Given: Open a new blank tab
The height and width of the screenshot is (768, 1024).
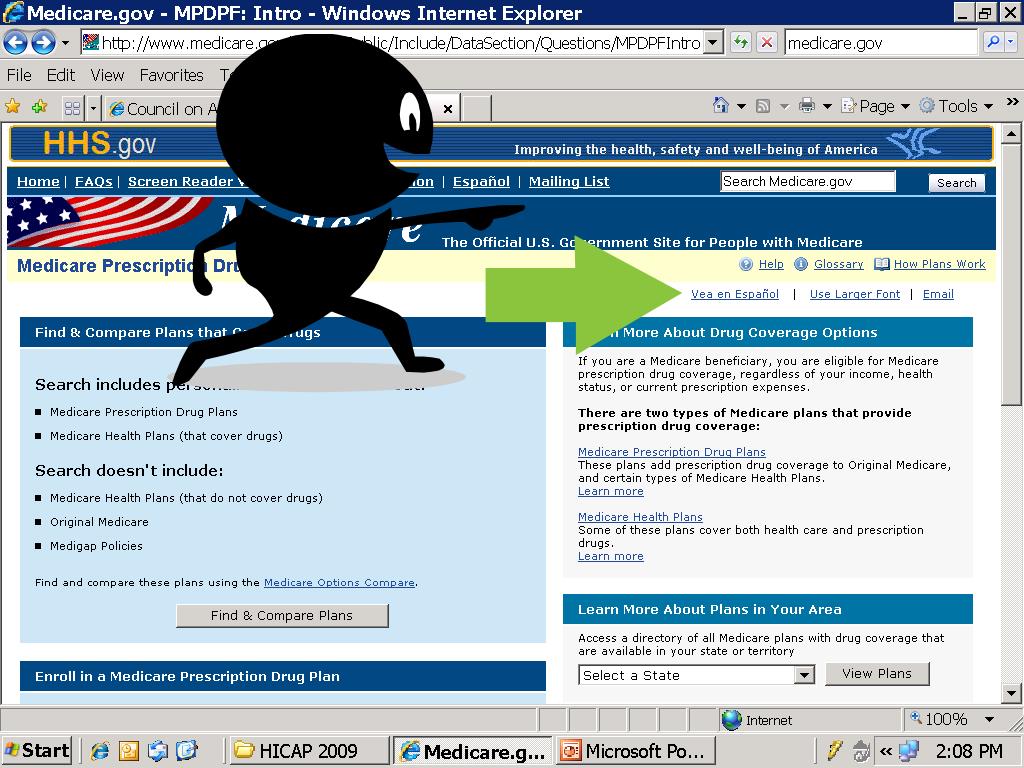Looking at the screenshot, I should click(477, 108).
